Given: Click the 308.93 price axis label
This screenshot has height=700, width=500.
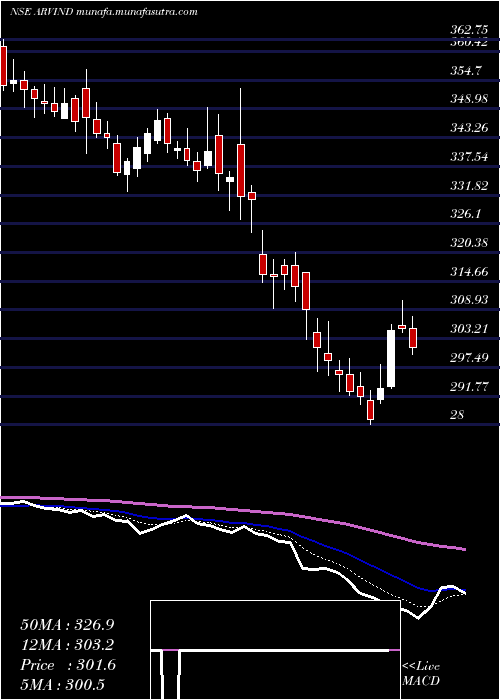Looking at the screenshot, I should (x=469, y=300).
